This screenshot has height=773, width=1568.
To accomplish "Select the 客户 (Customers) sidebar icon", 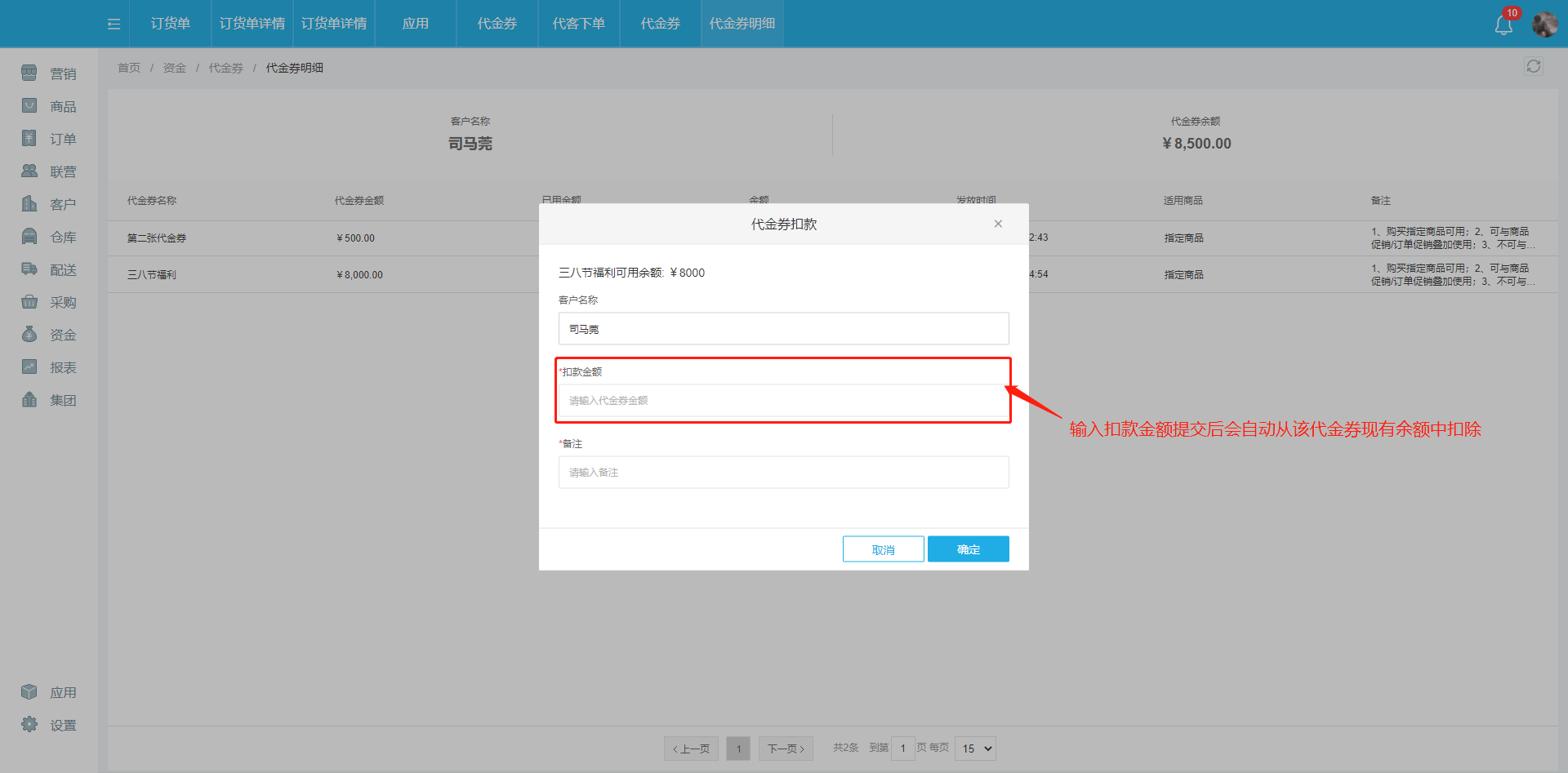I will pos(49,203).
